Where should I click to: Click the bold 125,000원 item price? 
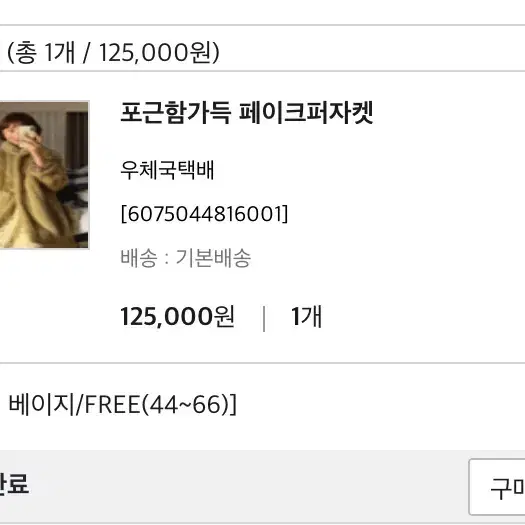coord(177,316)
